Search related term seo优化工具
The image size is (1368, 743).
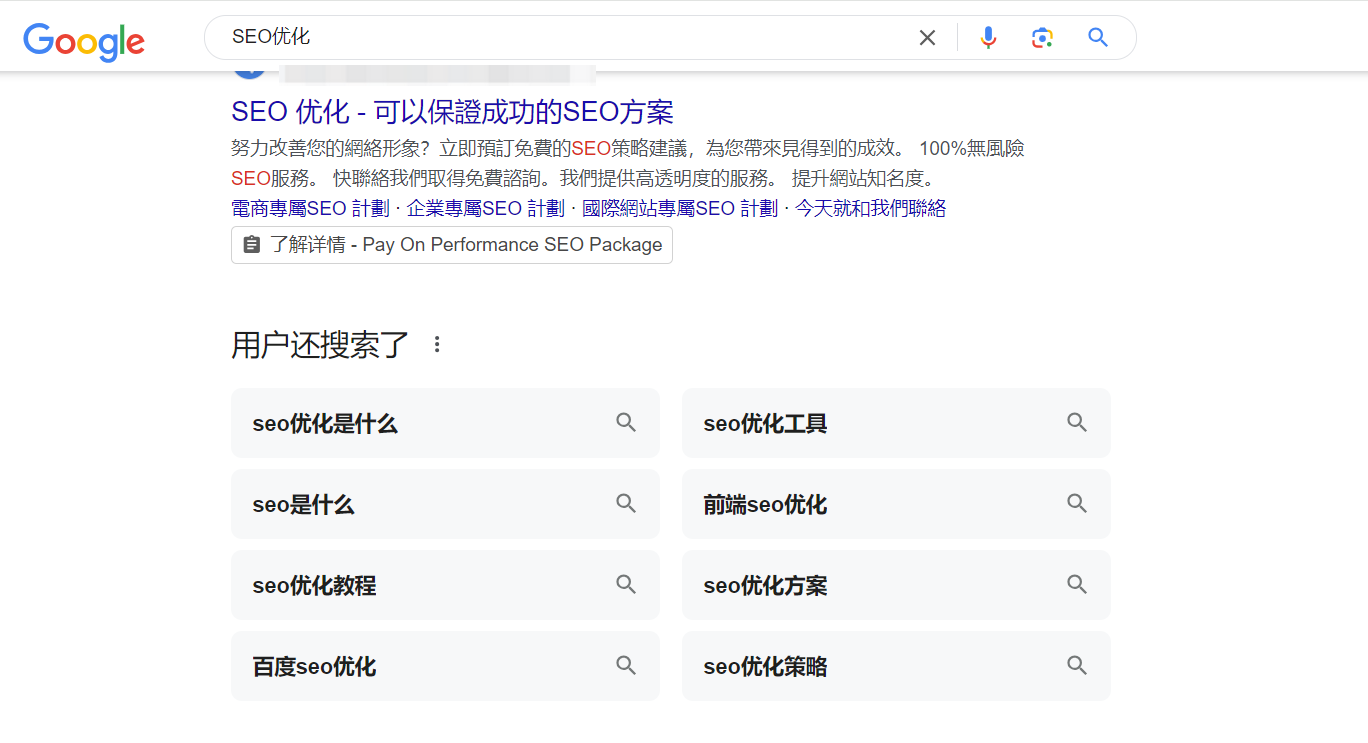(x=896, y=423)
